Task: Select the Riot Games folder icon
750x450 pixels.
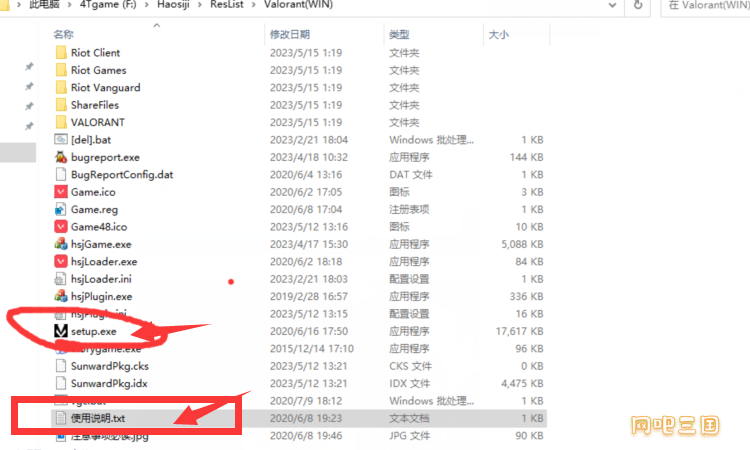Action: pos(61,70)
